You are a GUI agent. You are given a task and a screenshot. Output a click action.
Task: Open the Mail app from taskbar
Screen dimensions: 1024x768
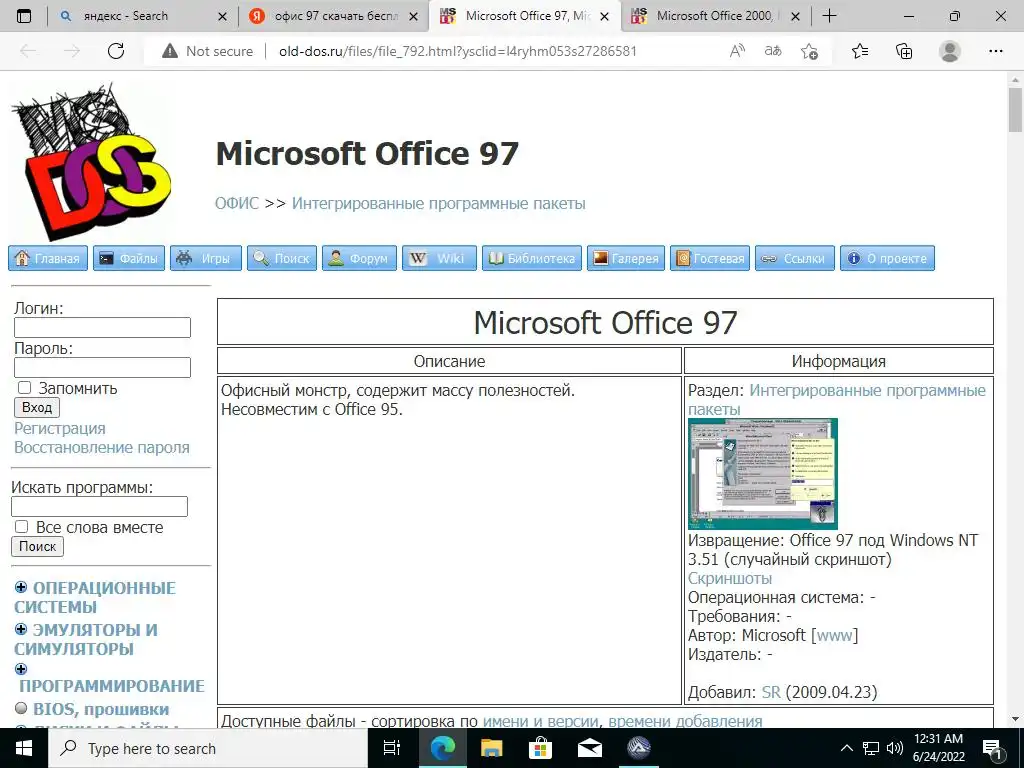(x=589, y=748)
